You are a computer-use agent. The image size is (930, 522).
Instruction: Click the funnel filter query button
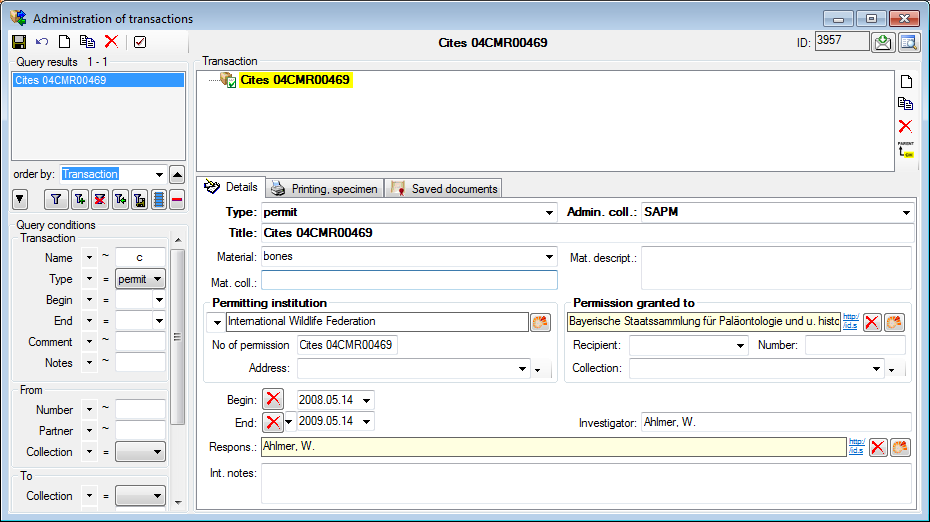tap(56, 200)
